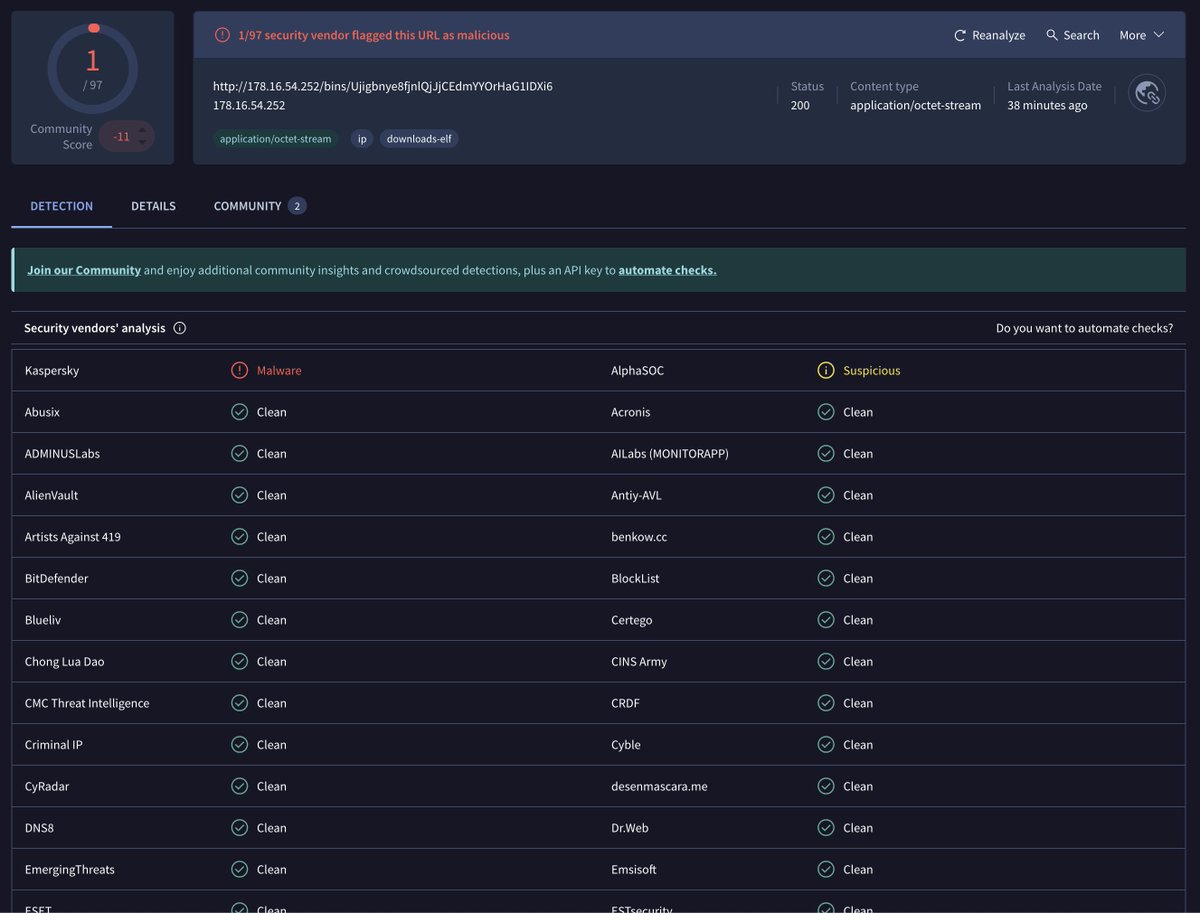Viewport: 1200px width, 913px height.
Task: Click the red alert icon in malicious banner
Action: pos(222,35)
